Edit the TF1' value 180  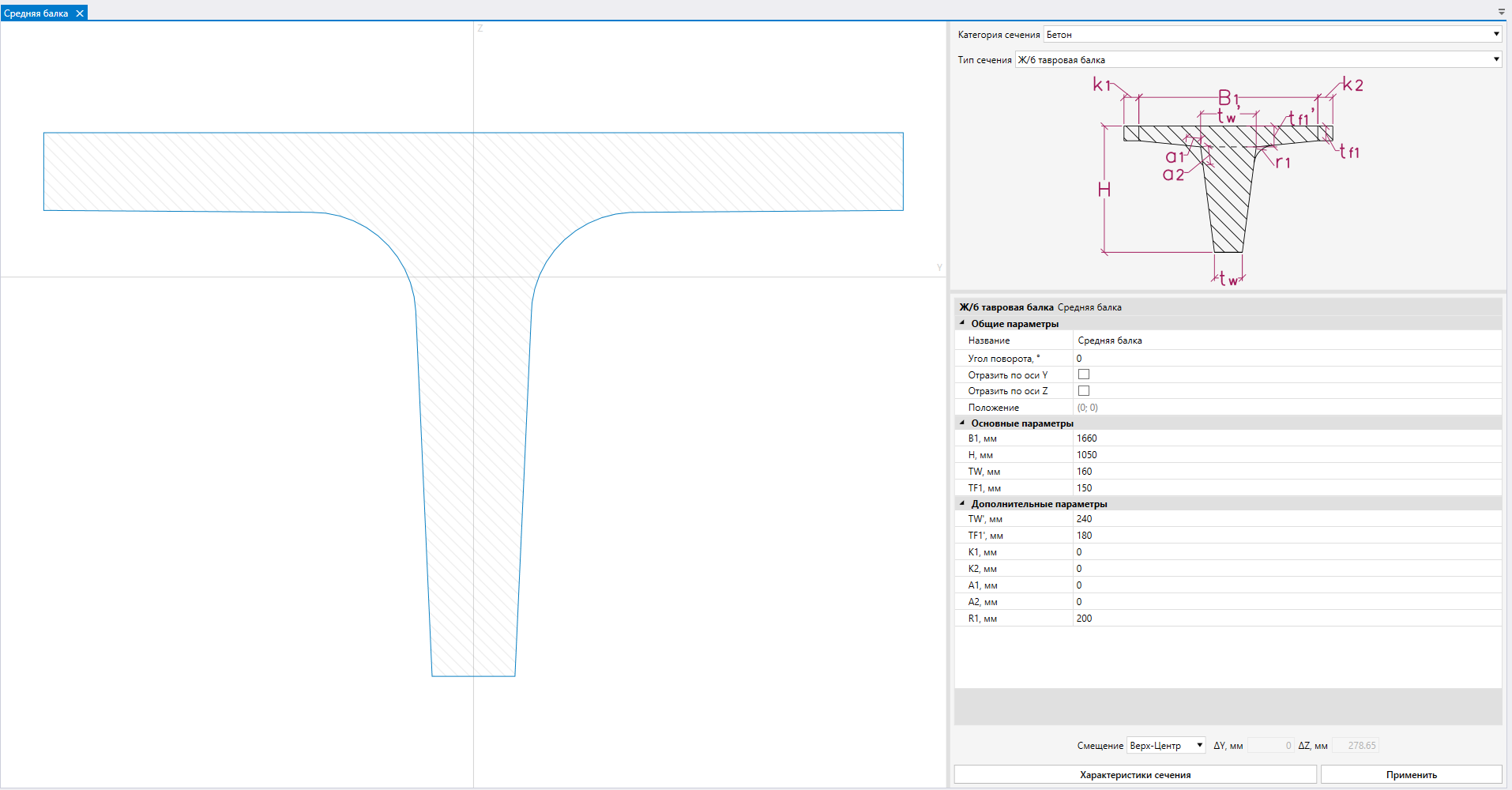coord(1288,536)
